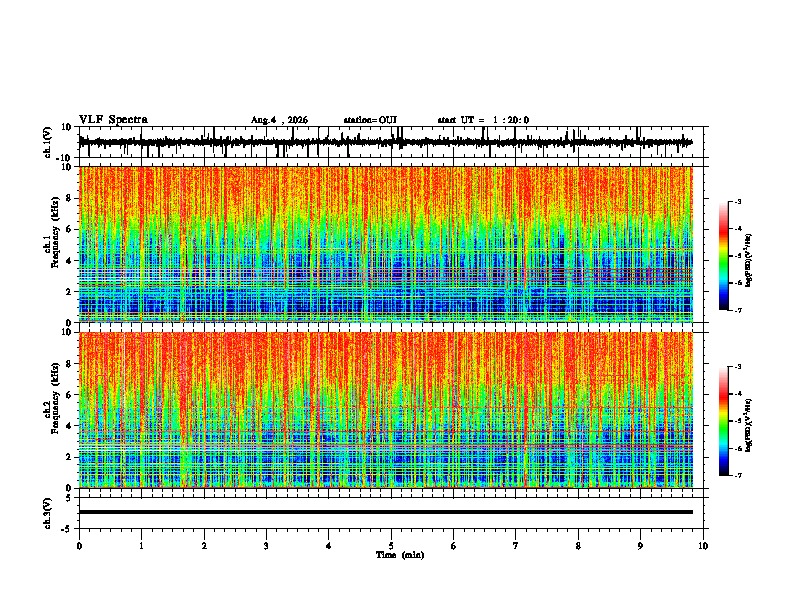Screen dimensions: 792x612
Task: Click the '4' tick on the time axis
Action: pos(329,546)
